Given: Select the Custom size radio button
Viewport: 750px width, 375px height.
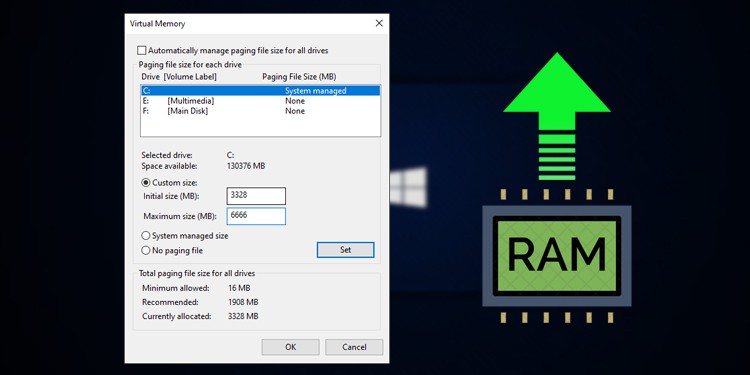Looking at the screenshot, I should pyautogui.click(x=145, y=183).
